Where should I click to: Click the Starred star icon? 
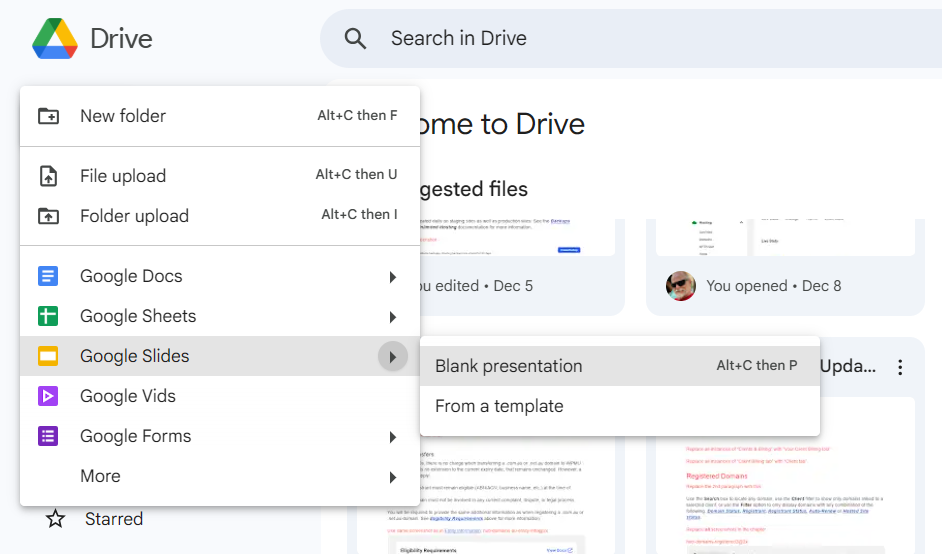click(55, 519)
